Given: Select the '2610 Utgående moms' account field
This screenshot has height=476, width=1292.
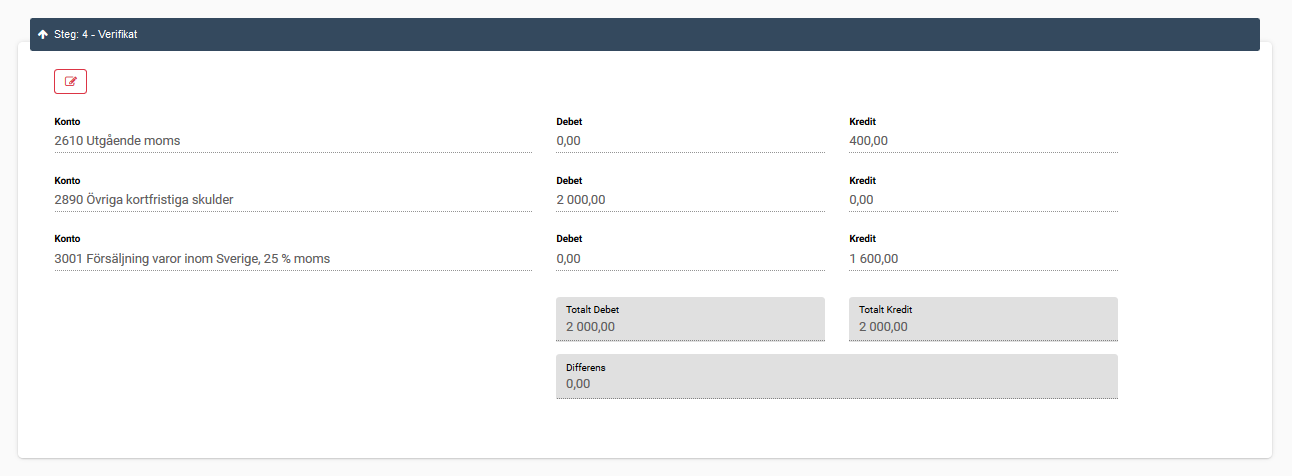Looking at the screenshot, I should [x=292, y=141].
